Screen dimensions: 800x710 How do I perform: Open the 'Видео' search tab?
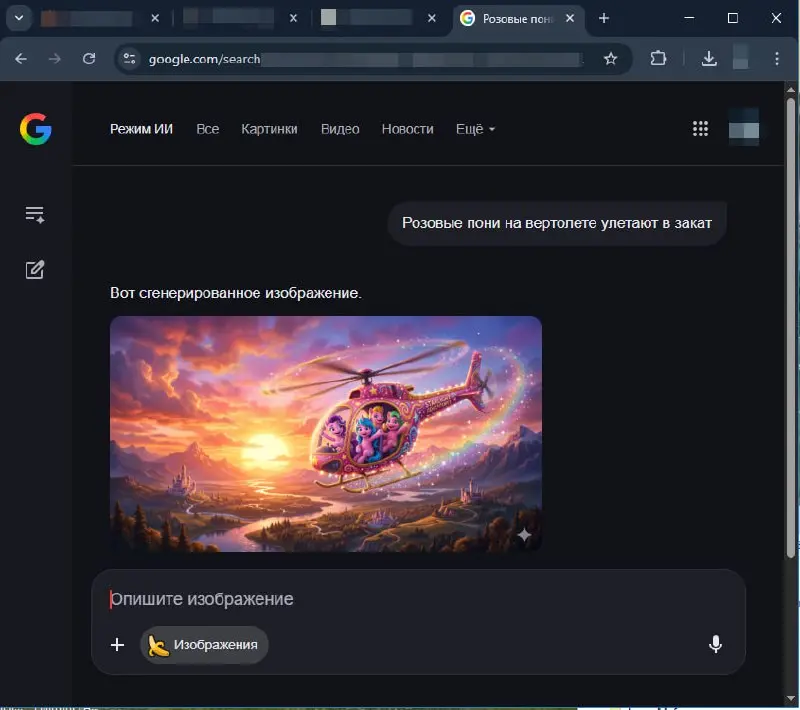(340, 129)
